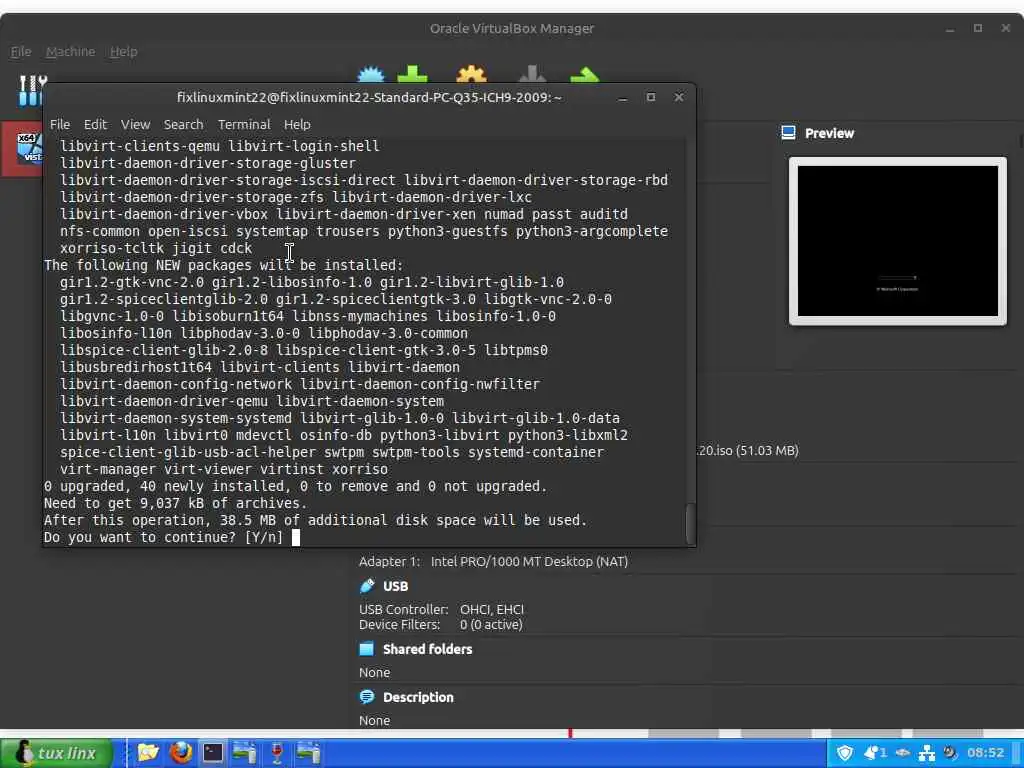The width and height of the screenshot is (1024, 768).
Task: Open the terminal's File menu
Action: [x=59, y=124]
